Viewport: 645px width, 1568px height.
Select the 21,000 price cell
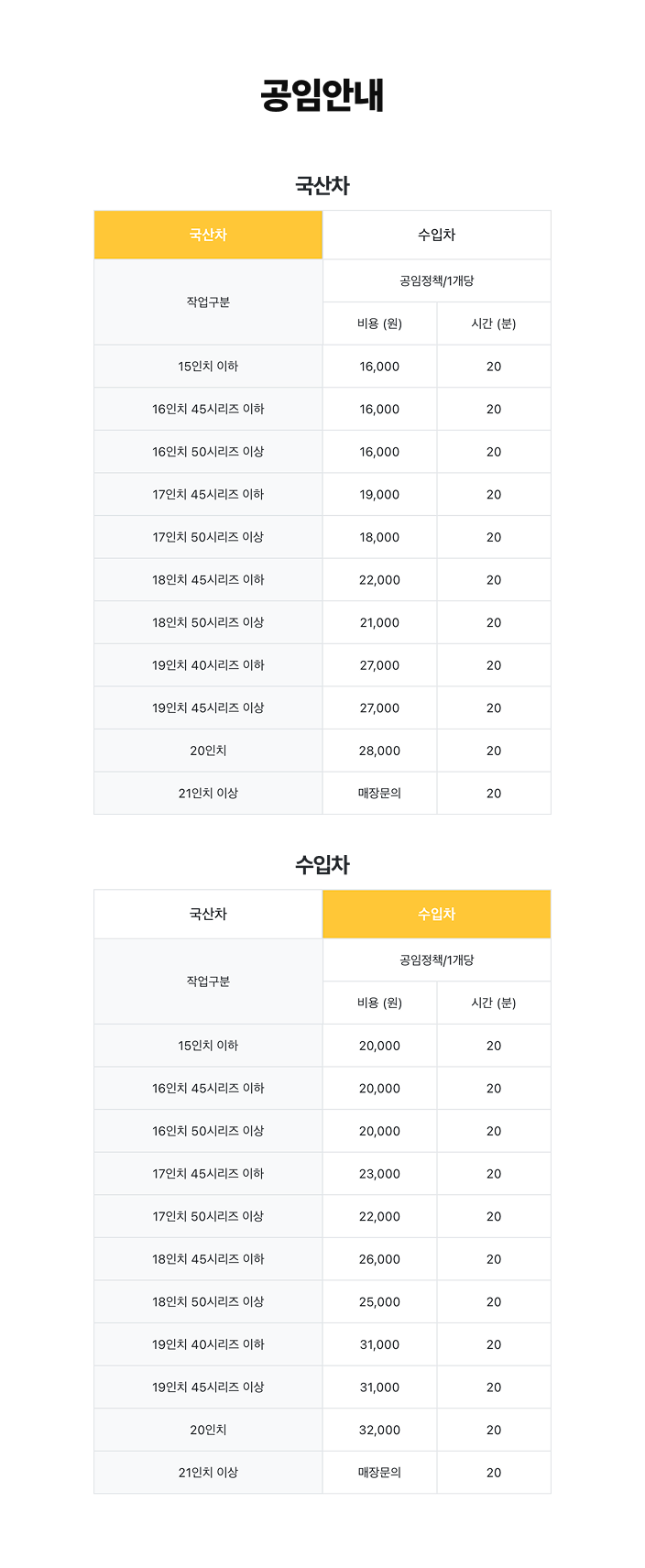[379, 622]
